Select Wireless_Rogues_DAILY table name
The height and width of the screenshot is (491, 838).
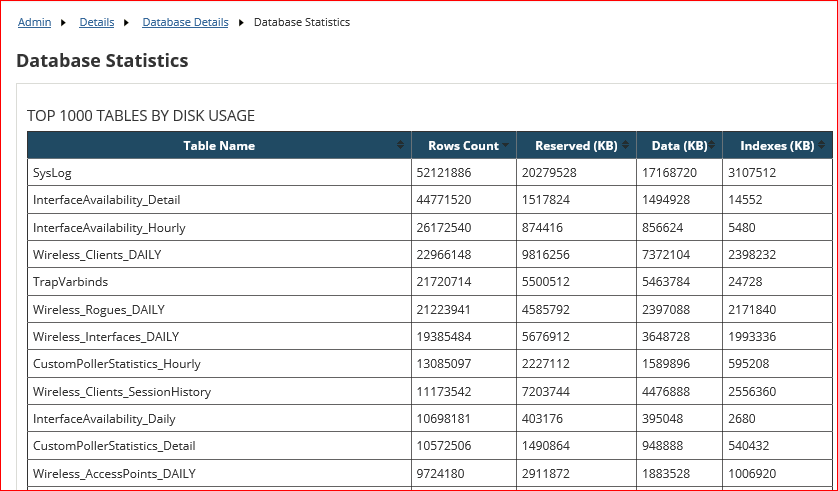[x=98, y=310]
